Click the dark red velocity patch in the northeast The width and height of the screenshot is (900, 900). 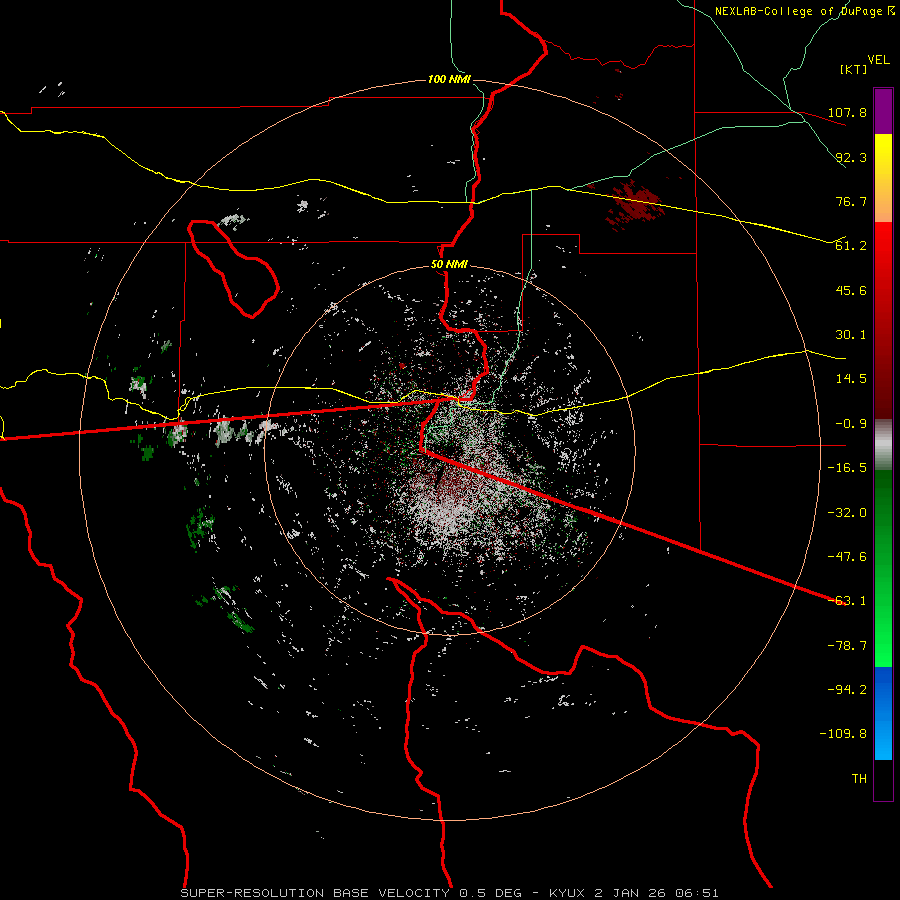pyautogui.click(x=634, y=205)
